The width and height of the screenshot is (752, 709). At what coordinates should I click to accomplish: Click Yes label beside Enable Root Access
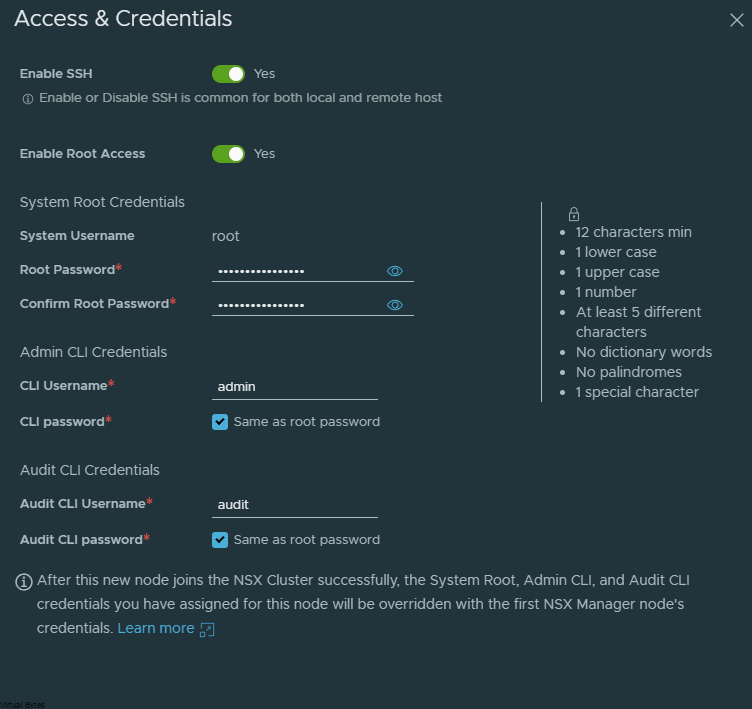click(x=264, y=154)
